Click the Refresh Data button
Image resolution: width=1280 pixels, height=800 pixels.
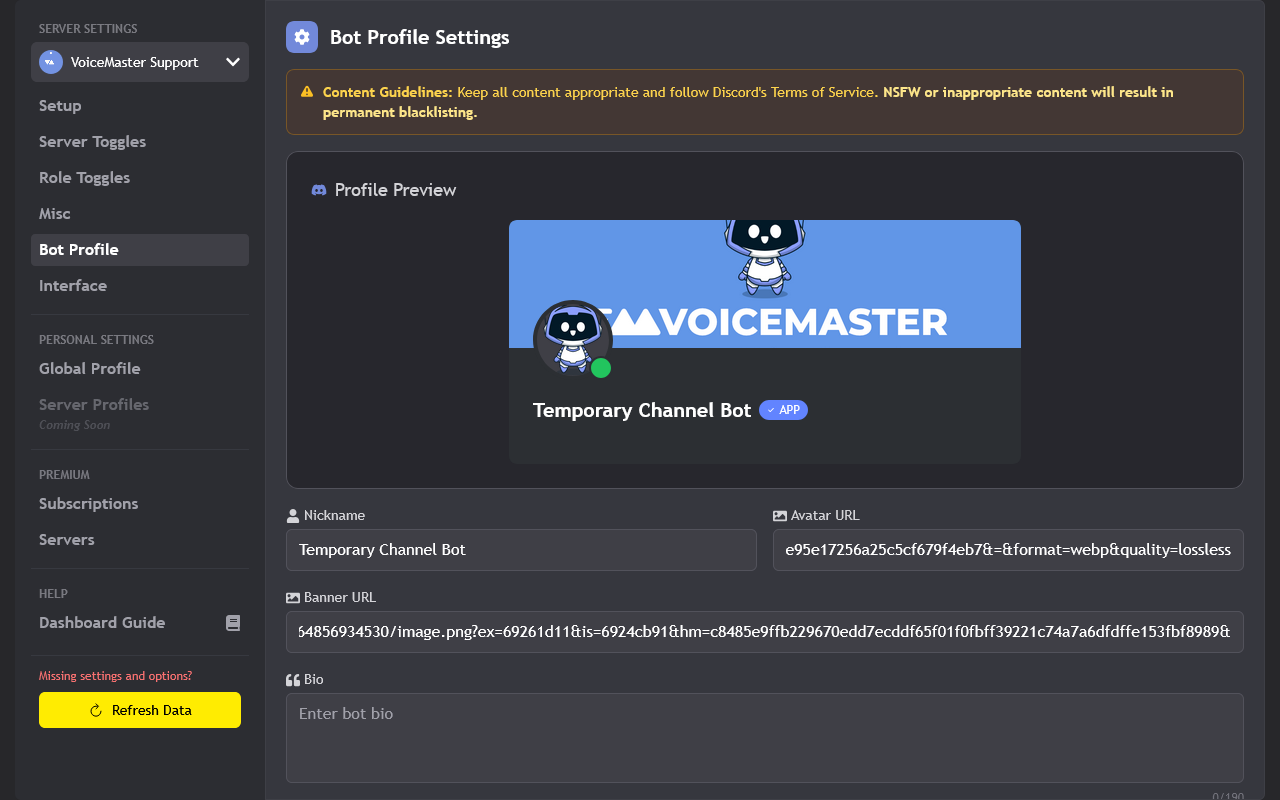(139, 710)
